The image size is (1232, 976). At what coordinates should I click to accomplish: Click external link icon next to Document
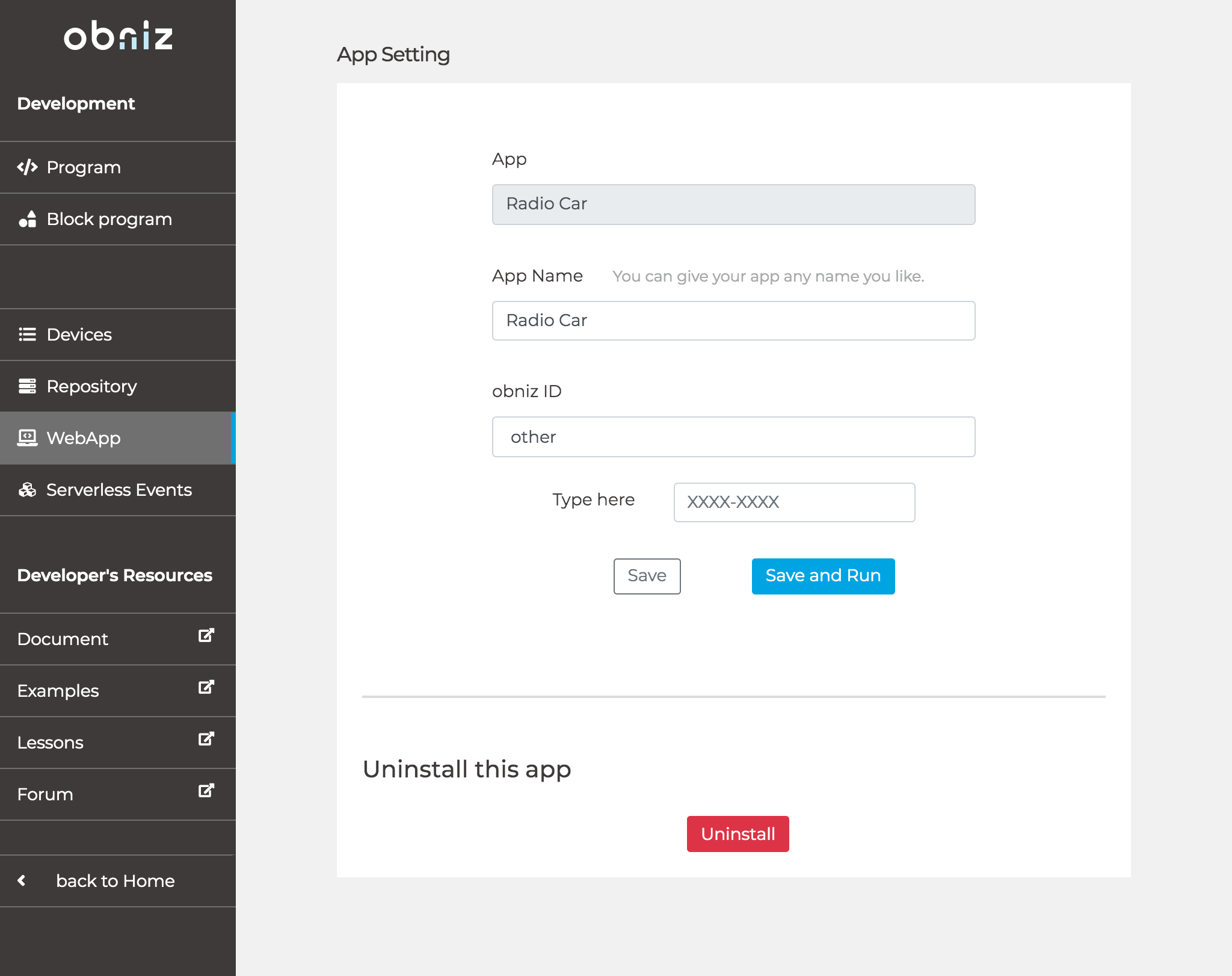tap(206, 636)
